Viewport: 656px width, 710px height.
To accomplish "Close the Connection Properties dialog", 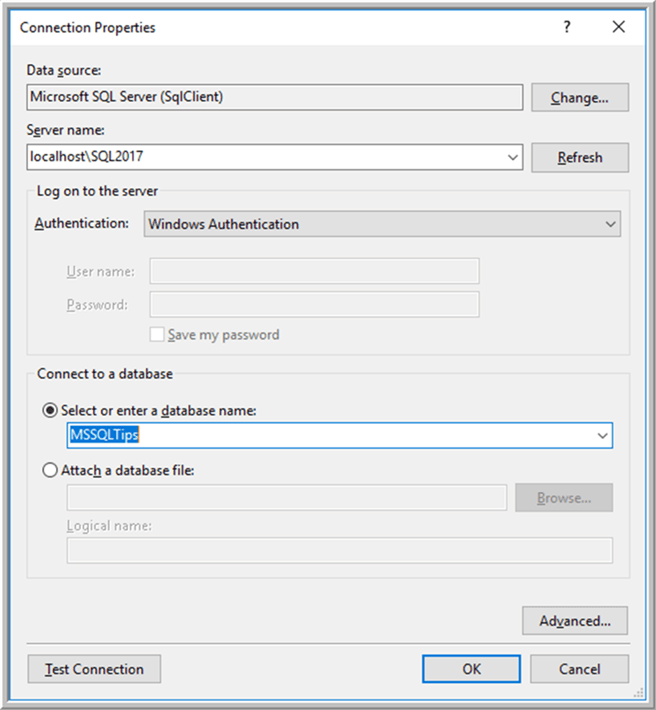I will pos(618,27).
